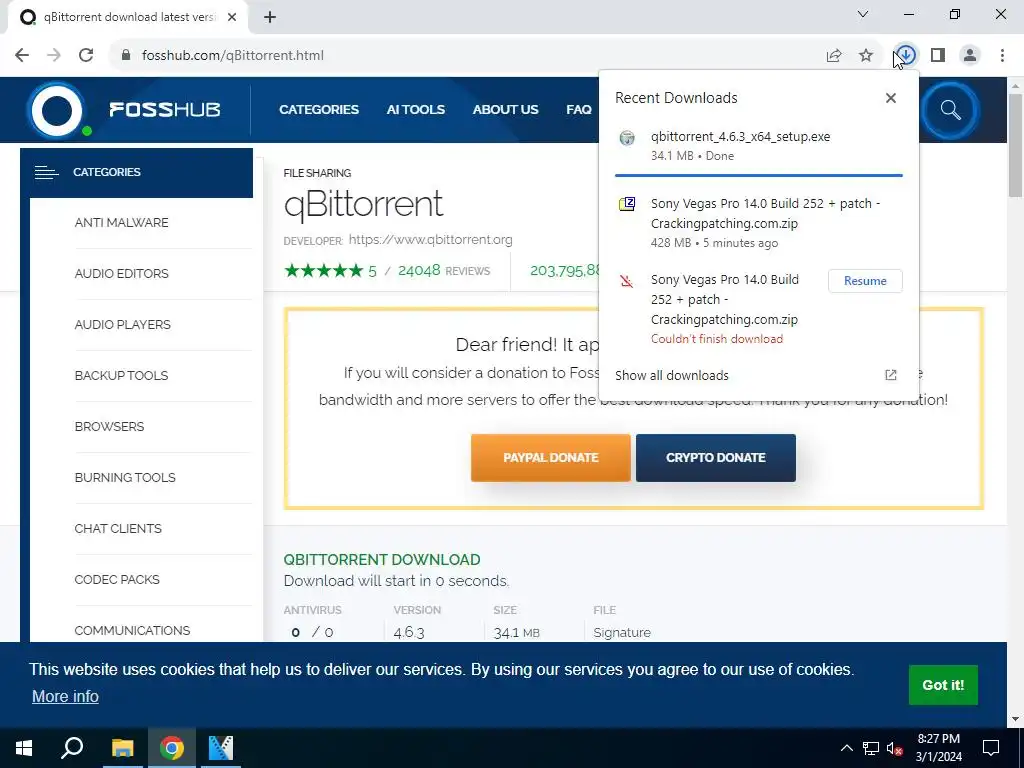Image resolution: width=1024 pixels, height=768 pixels.
Task: Click the qbittorrent setup file icon
Action: [x=627, y=138]
